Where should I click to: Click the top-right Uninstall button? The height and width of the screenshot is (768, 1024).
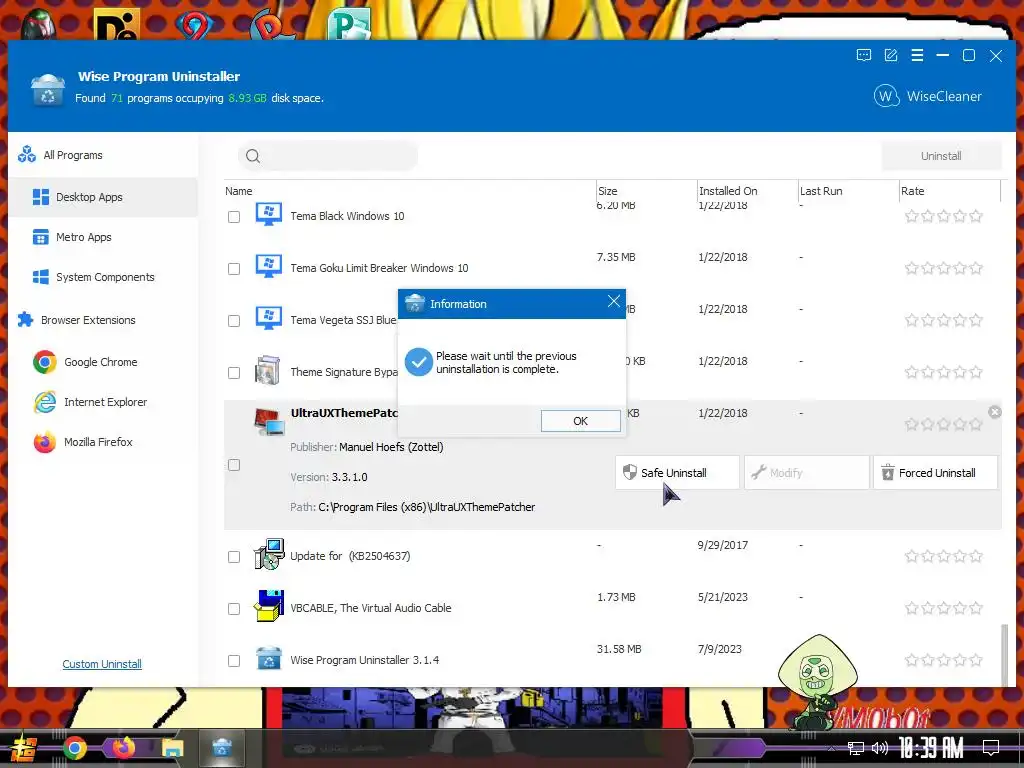941,156
